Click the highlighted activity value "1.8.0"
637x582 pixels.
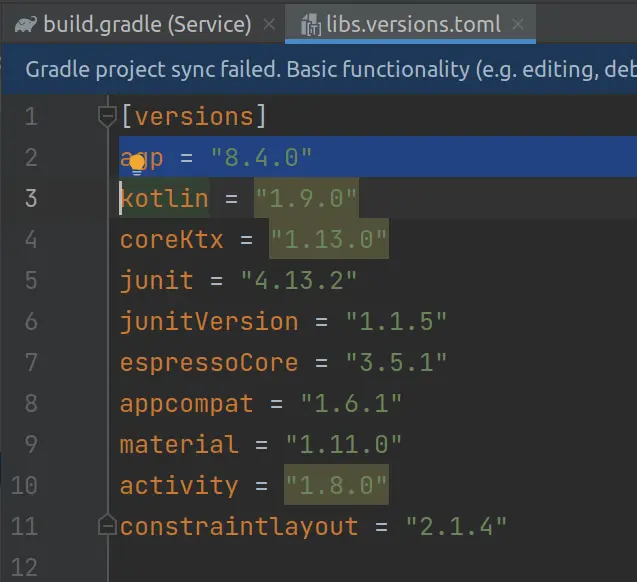point(336,485)
